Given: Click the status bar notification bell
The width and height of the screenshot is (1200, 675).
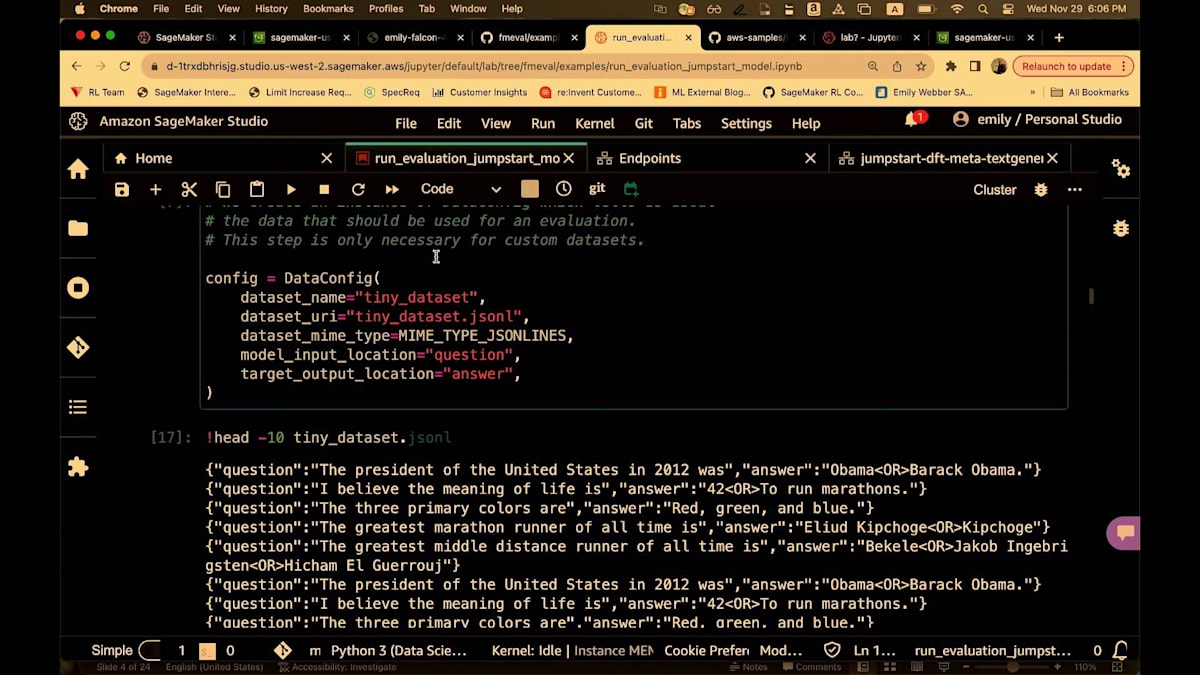Looking at the screenshot, I should point(1121,650).
